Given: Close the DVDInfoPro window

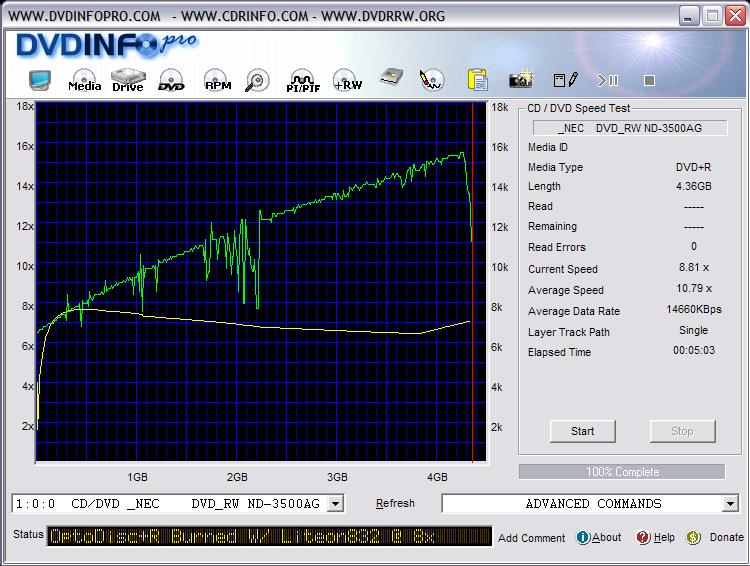Looking at the screenshot, I should 736,16.
